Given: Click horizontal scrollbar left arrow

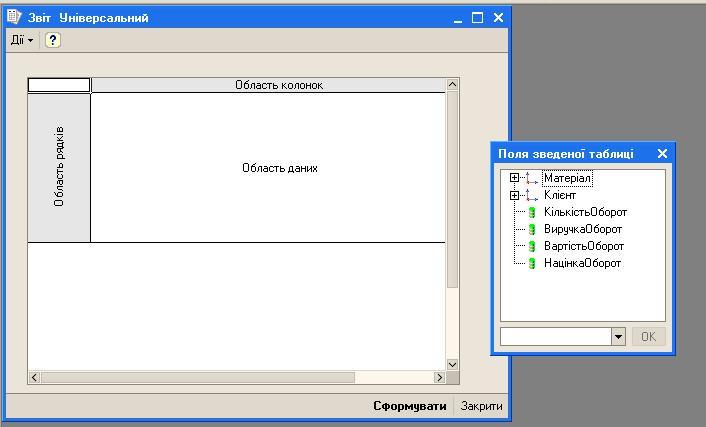Looking at the screenshot, I should [34, 377].
